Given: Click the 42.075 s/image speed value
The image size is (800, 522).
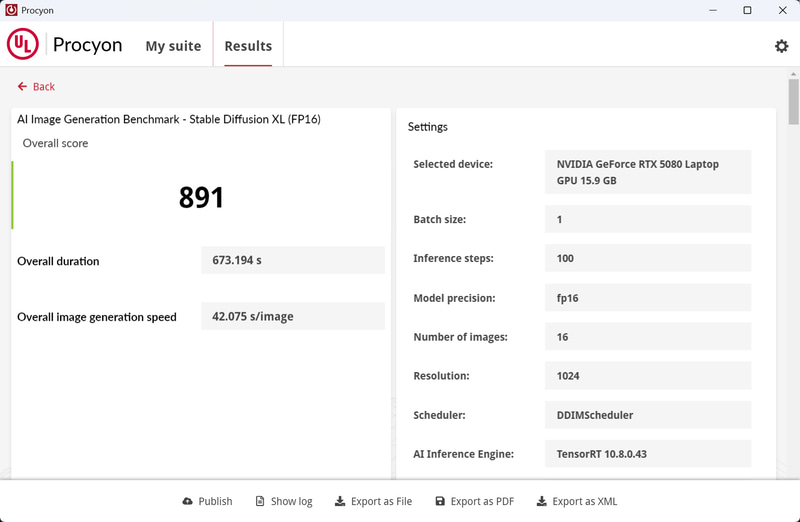Looking at the screenshot, I should [293, 316].
